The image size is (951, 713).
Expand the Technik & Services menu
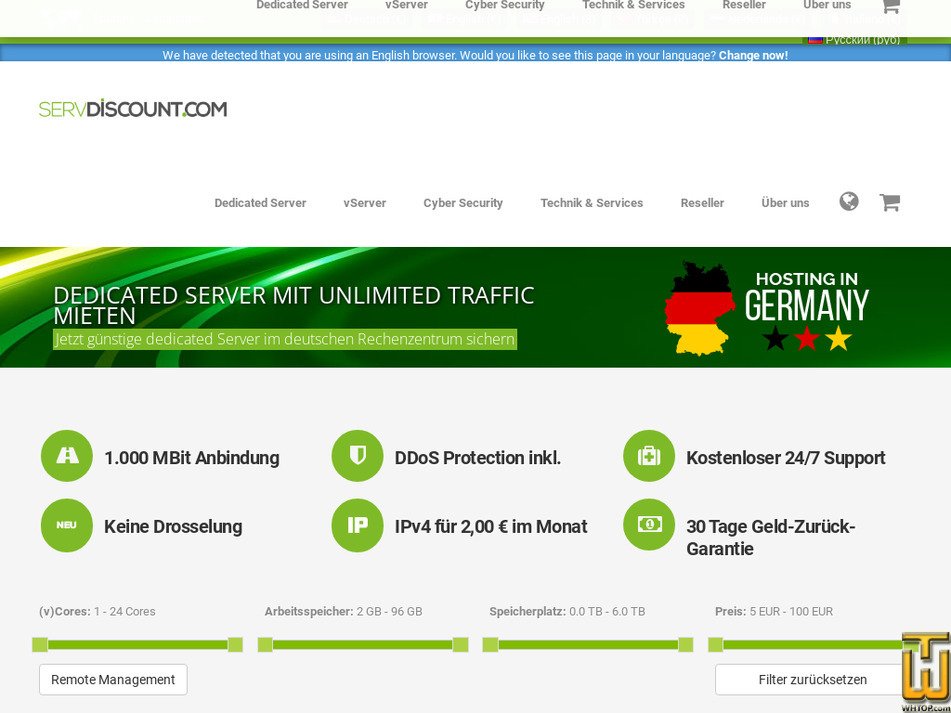592,203
